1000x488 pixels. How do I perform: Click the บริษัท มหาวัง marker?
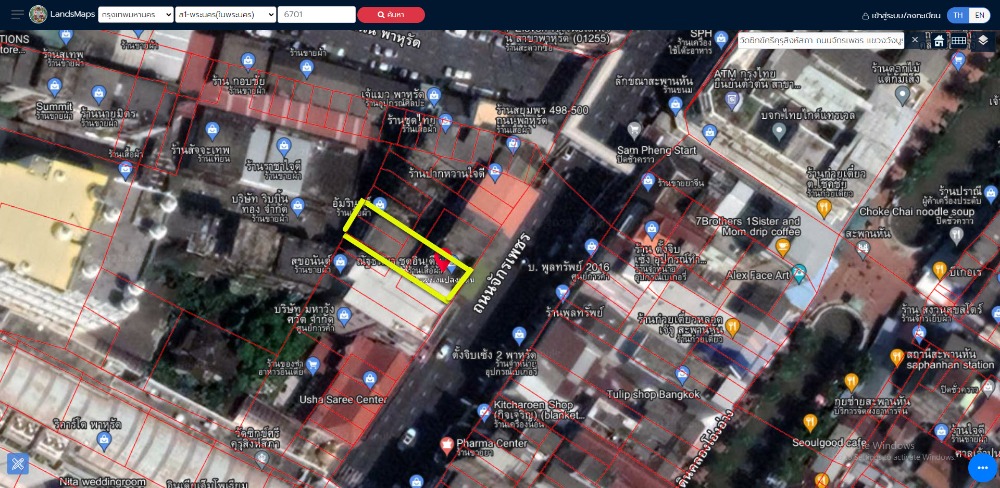(x=344, y=314)
